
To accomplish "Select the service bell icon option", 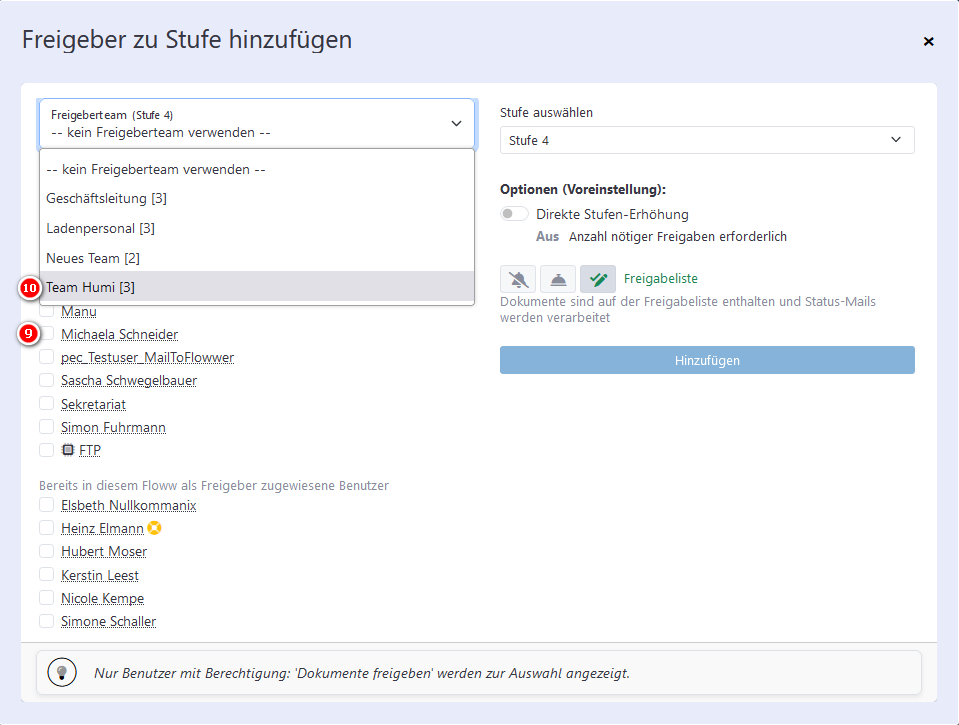I will point(558,280).
